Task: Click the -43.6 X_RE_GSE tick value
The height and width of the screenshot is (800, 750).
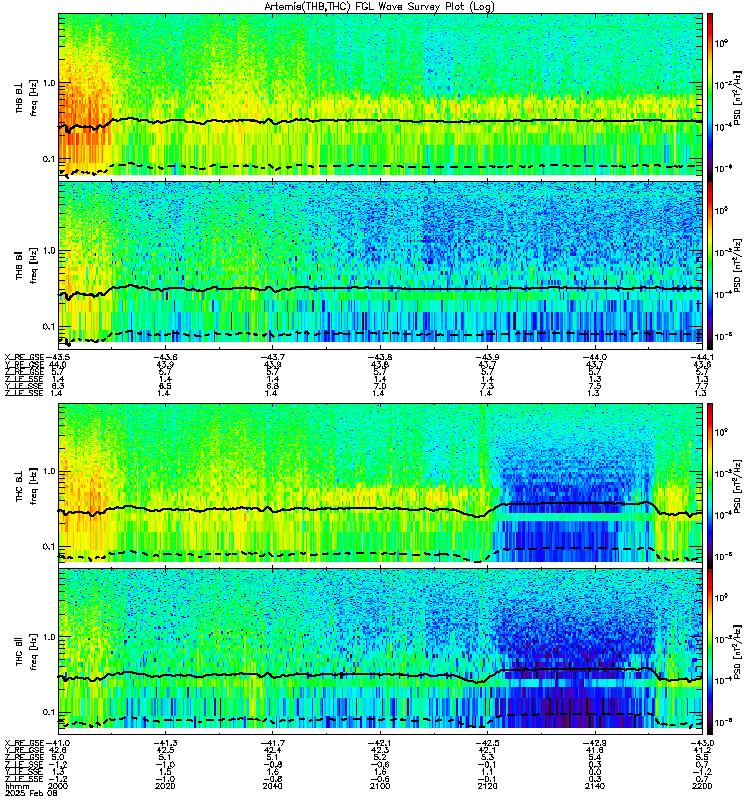Action: [165, 358]
